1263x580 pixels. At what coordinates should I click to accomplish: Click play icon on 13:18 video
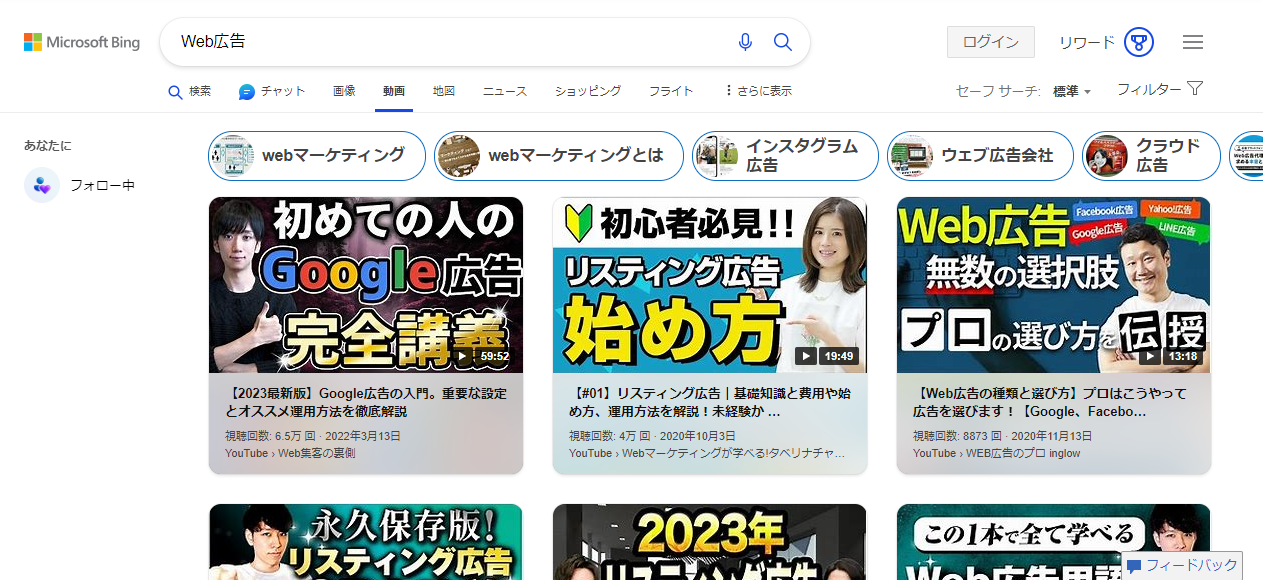pyautogui.click(x=1151, y=356)
